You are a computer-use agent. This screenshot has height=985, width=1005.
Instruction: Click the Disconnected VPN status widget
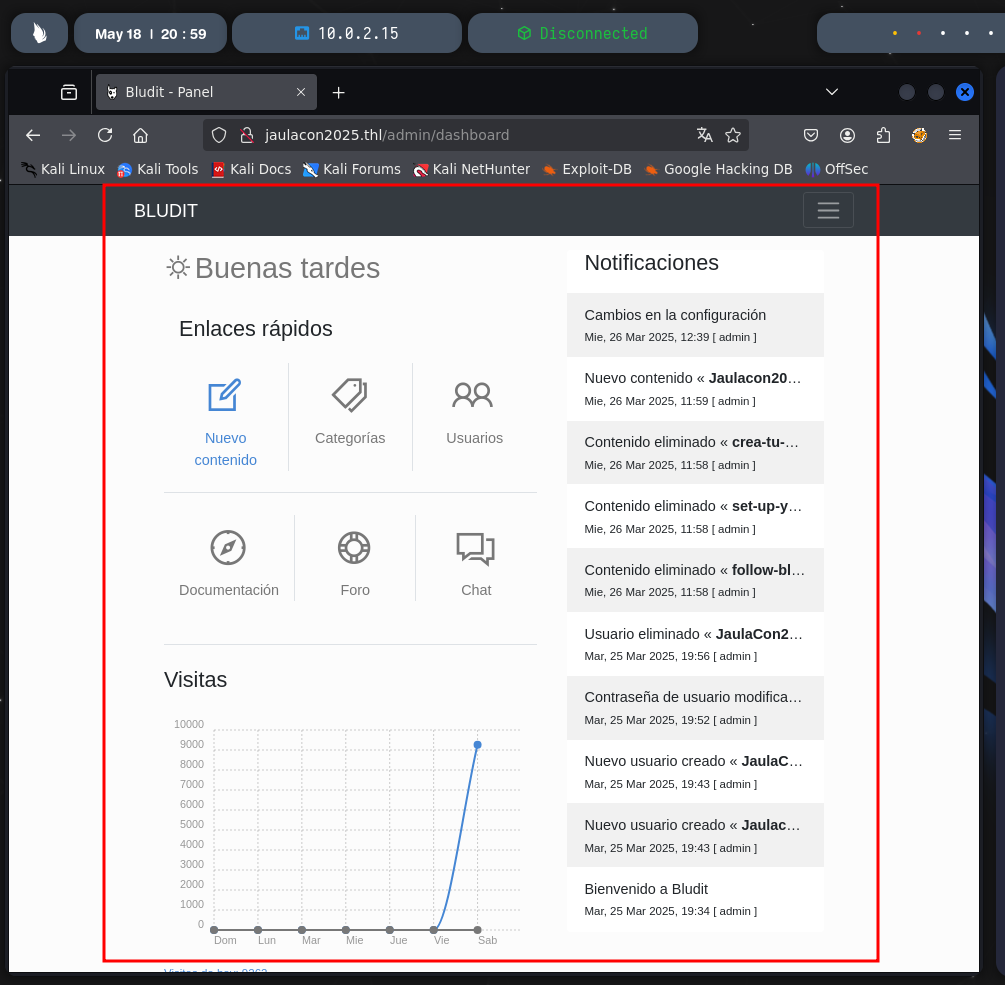(583, 33)
